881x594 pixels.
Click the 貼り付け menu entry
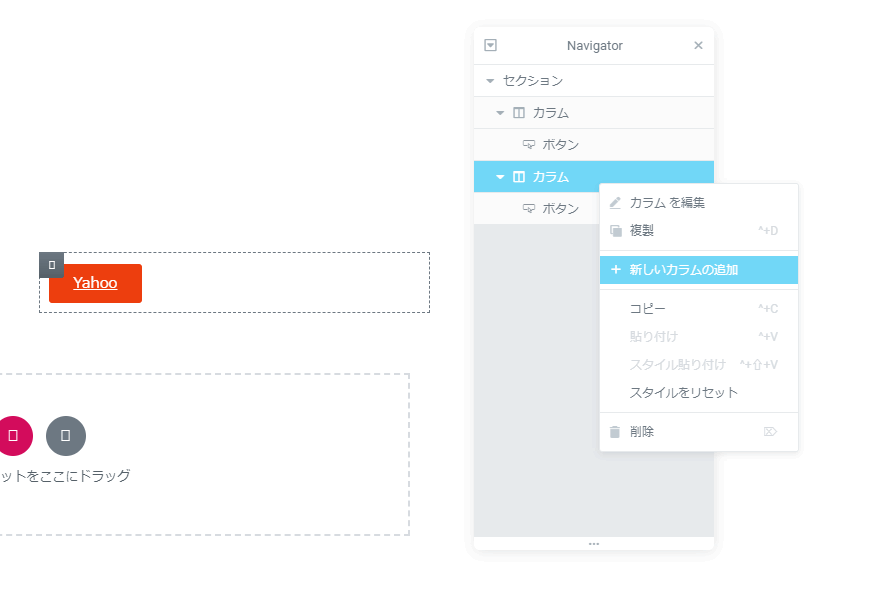[x=653, y=337]
